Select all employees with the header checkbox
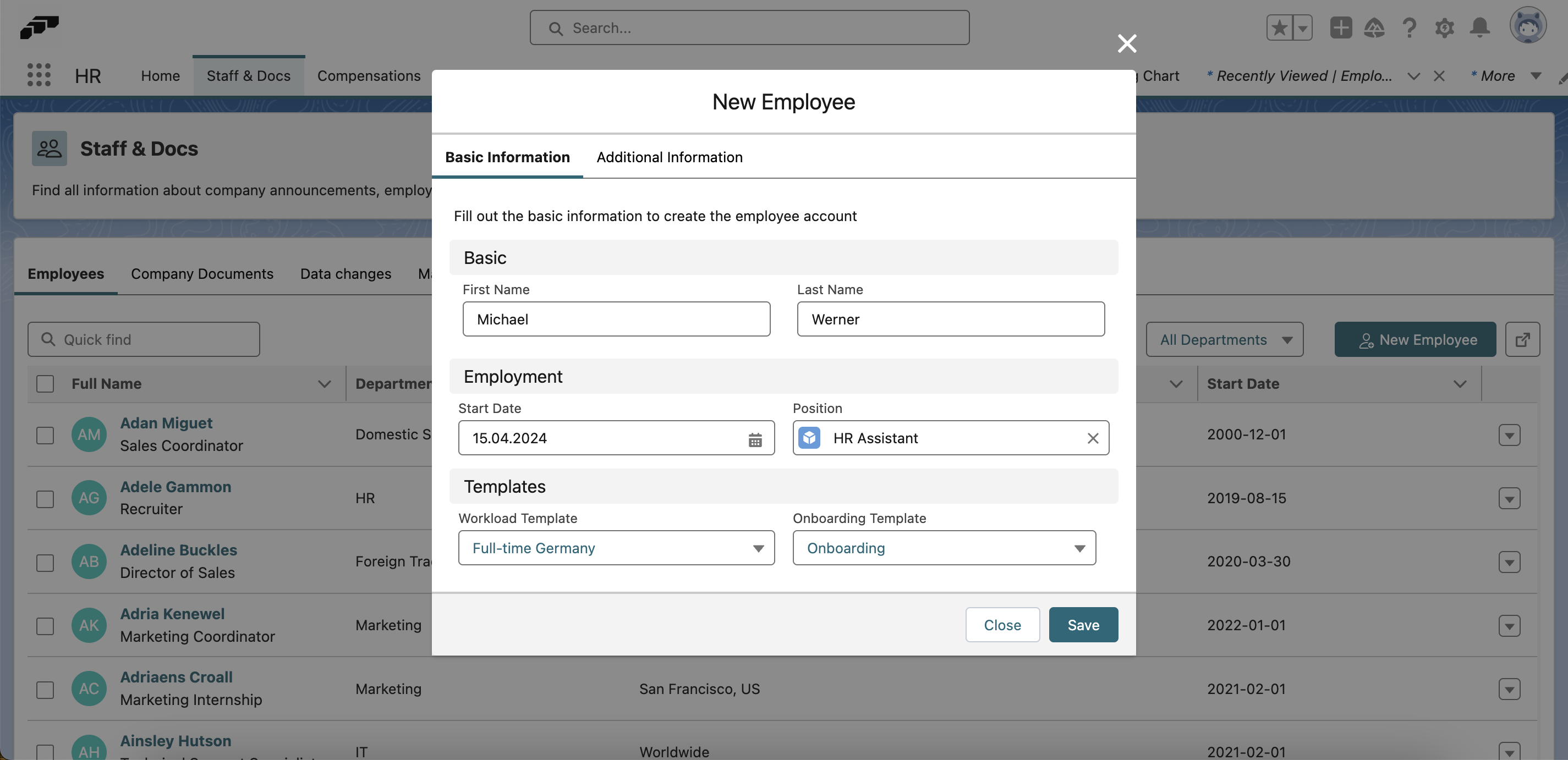 point(45,383)
